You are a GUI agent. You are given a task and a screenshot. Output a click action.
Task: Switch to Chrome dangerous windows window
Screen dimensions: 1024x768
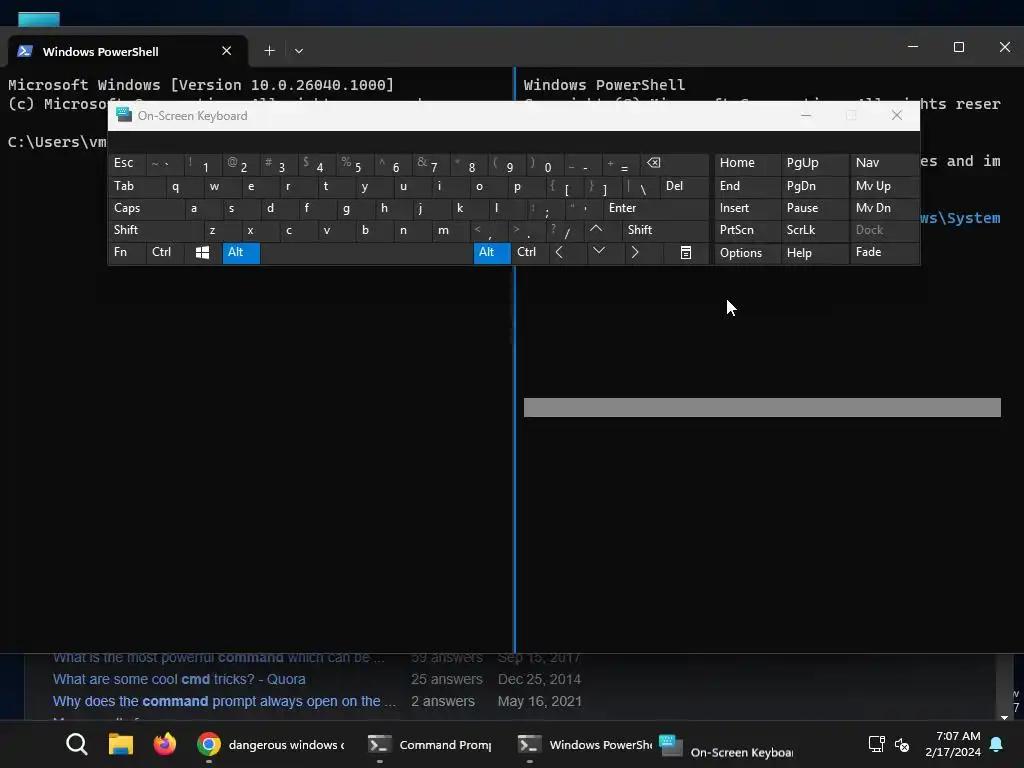click(272, 744)
